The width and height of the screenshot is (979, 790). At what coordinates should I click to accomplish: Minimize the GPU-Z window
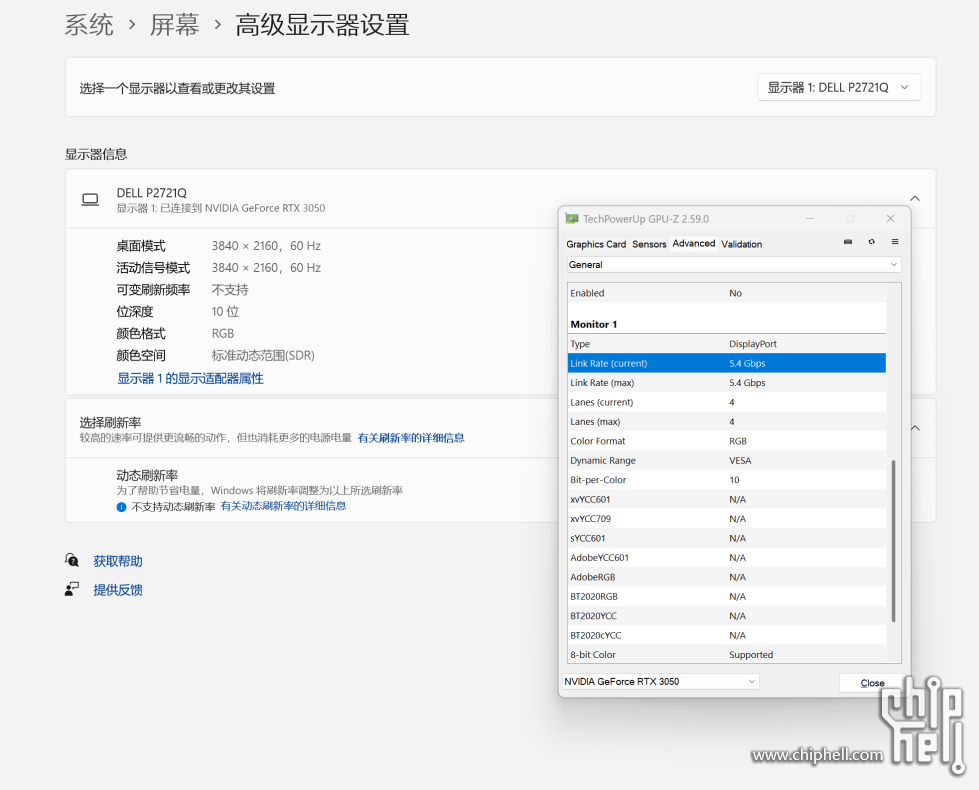coord(810,219)
